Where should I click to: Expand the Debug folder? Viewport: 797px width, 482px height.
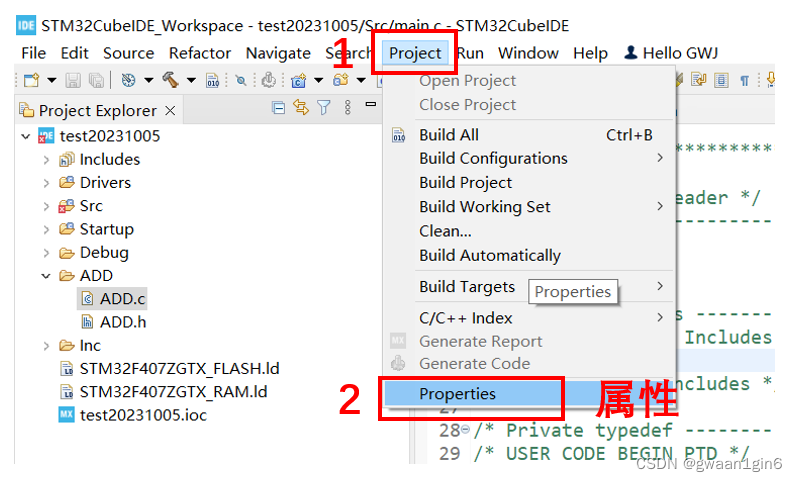pos(46,253)
